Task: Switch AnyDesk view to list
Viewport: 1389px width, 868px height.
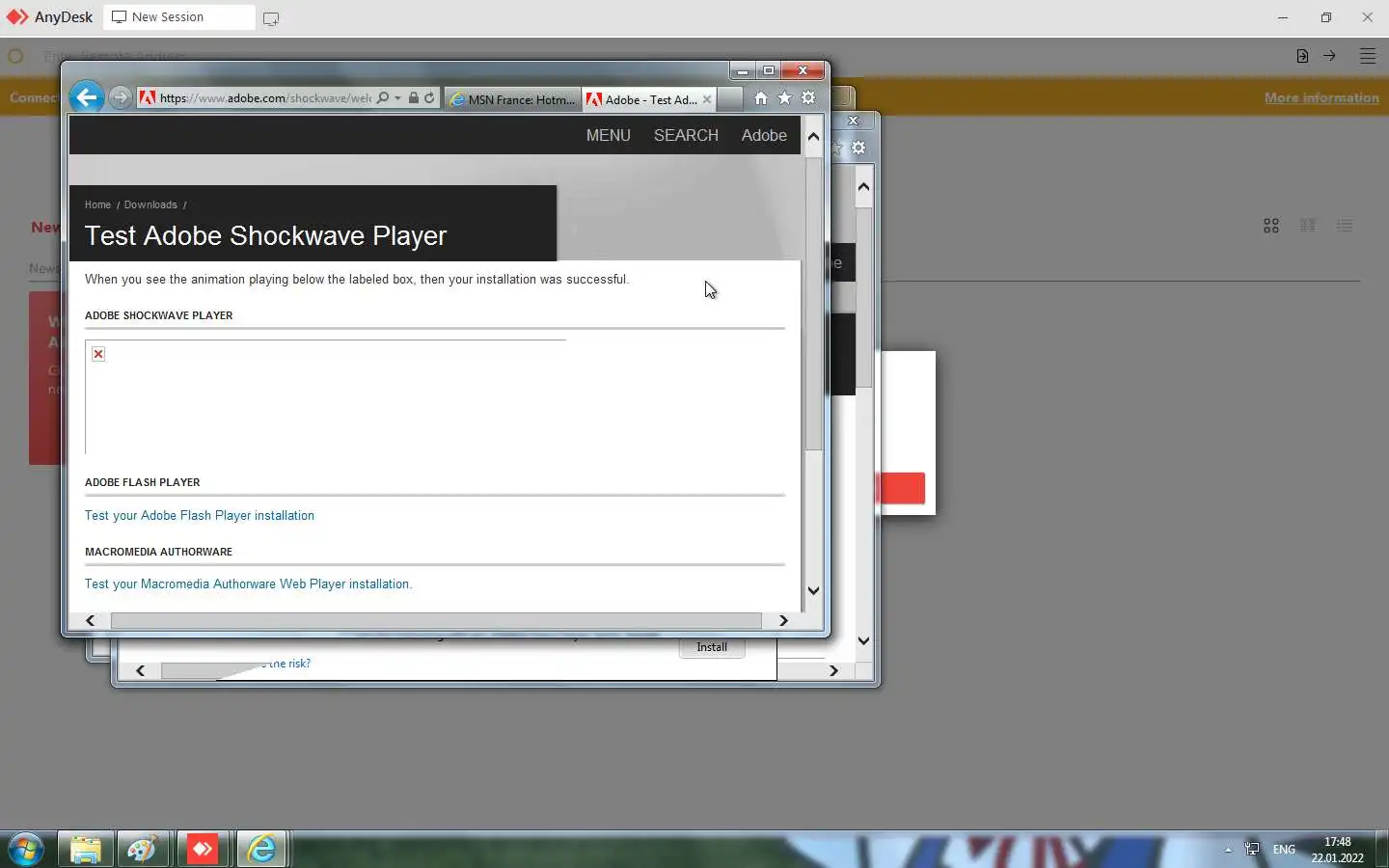Action: [1345, 226]
